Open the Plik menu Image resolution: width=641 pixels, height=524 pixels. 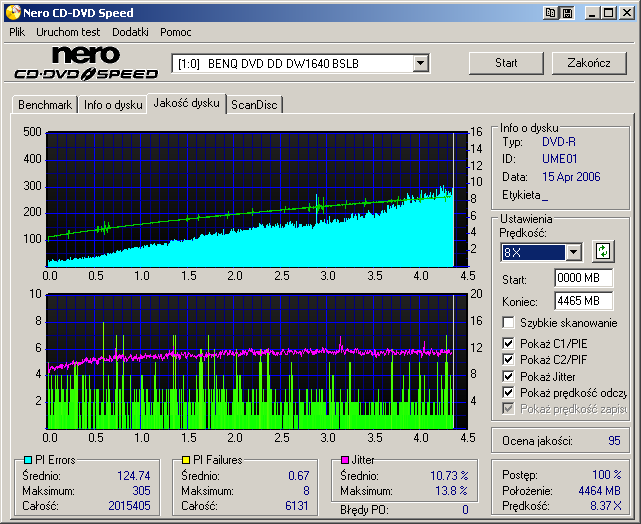tap(17, 32)
